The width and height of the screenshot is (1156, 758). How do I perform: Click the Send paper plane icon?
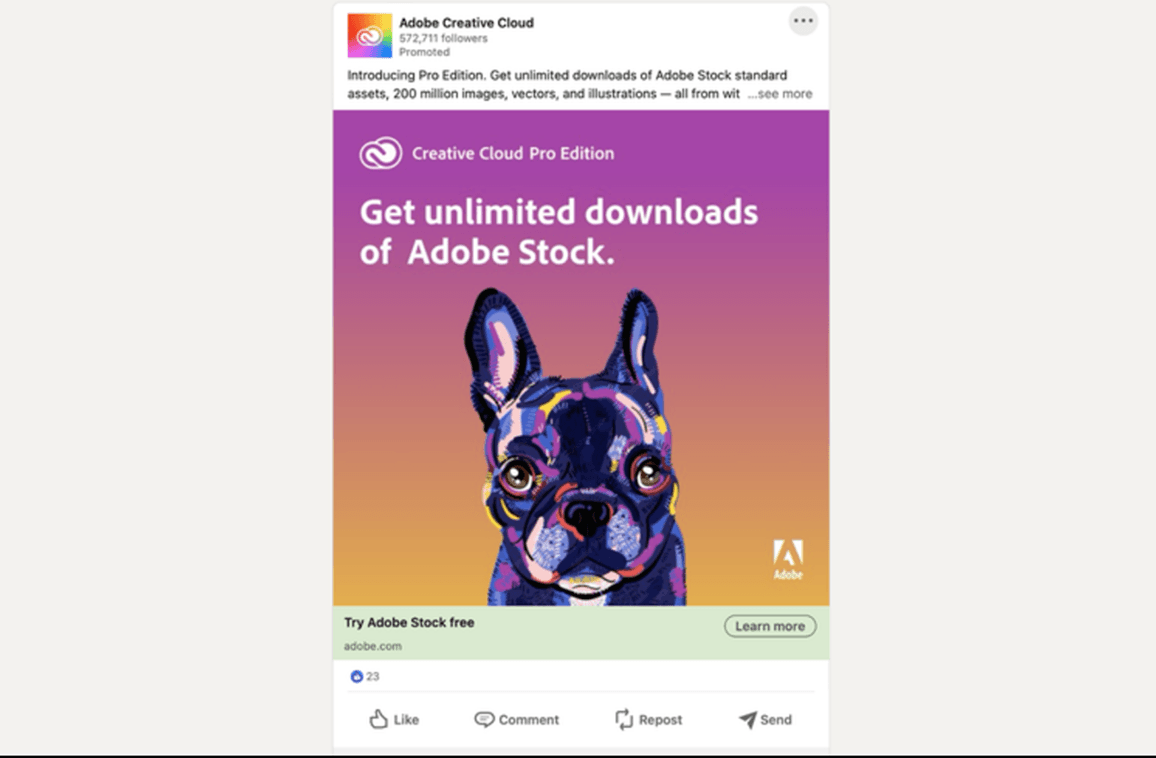click(746, 719)
